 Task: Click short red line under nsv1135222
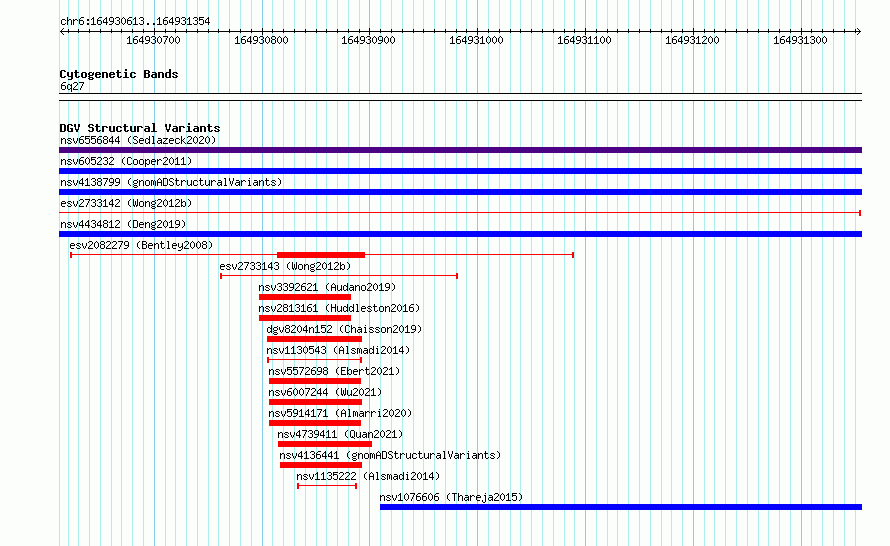[327, 486]
